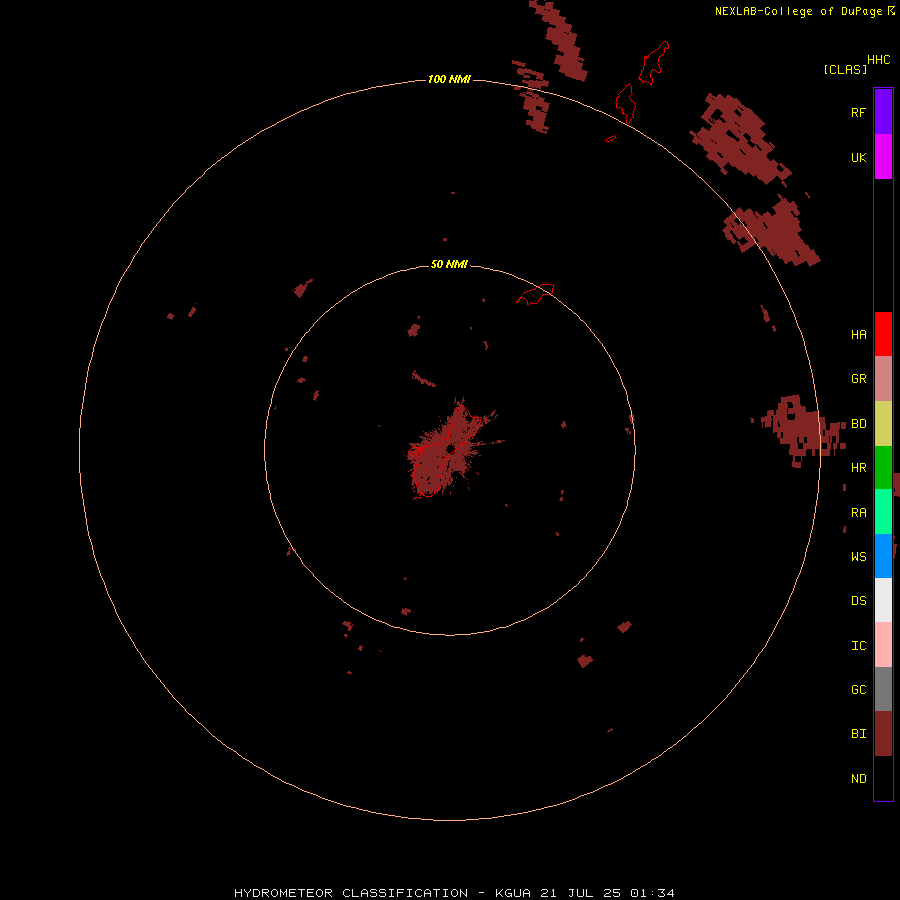Screen dimensions: 900x900
Task: Click the small island outline on 50 NMI ring
Action: [x=535, y=294]
